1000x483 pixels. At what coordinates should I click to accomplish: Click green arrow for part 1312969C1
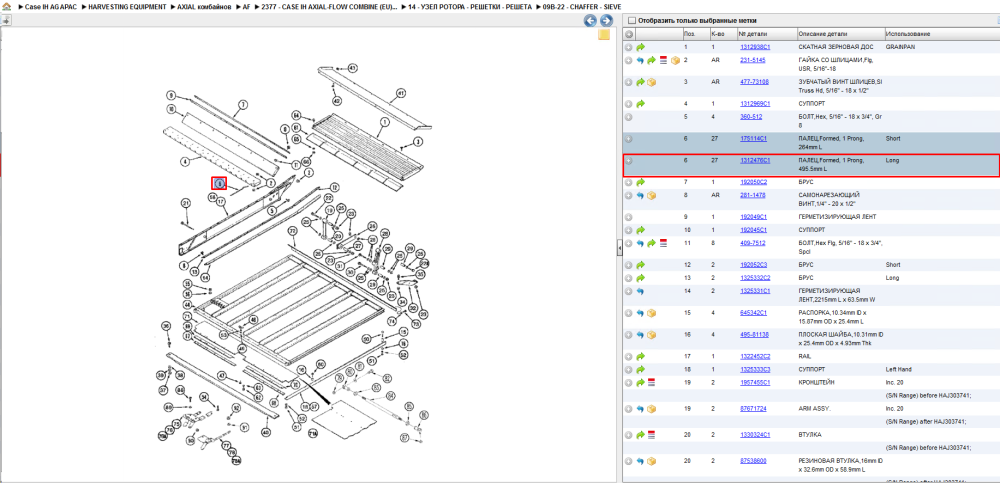pos(640,103)
